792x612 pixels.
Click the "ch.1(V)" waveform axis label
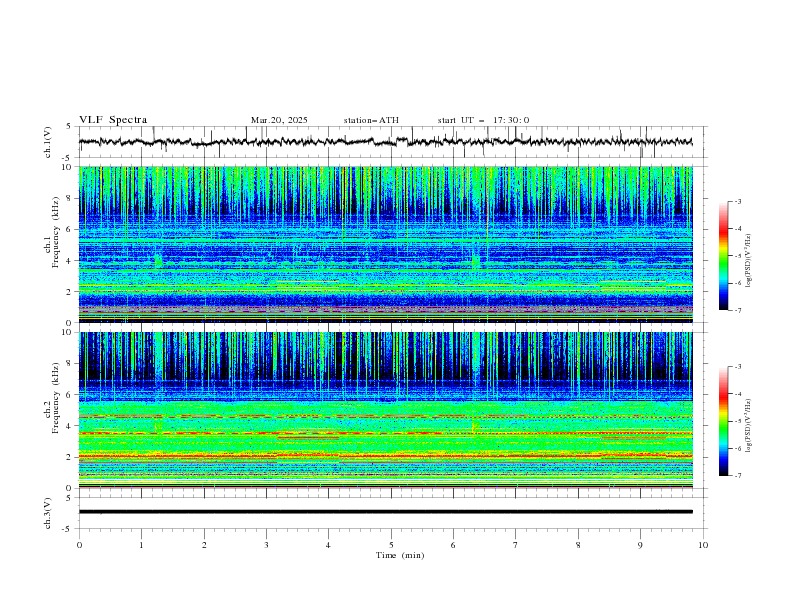pos(48,142)
